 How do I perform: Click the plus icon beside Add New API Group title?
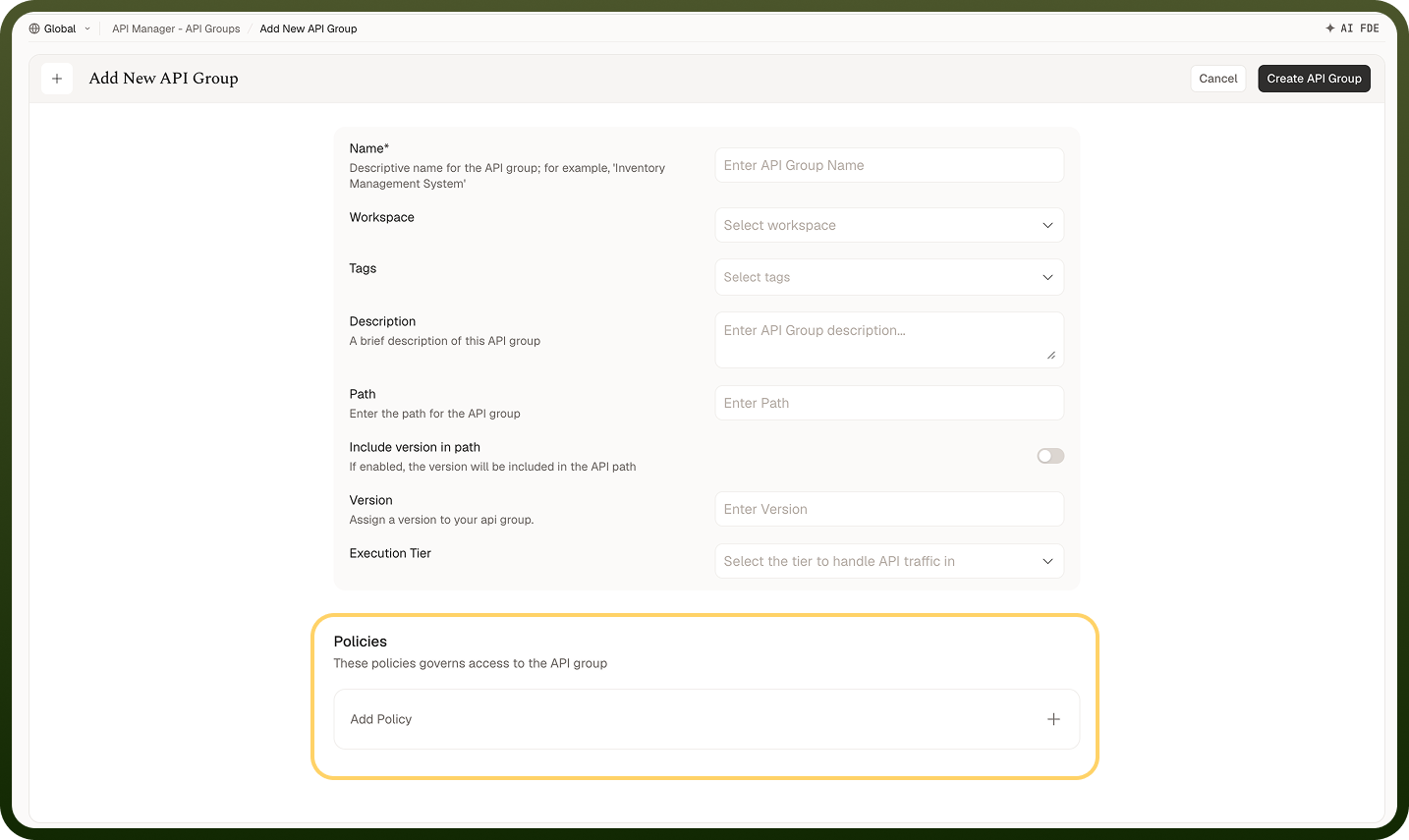coord(57,79)
